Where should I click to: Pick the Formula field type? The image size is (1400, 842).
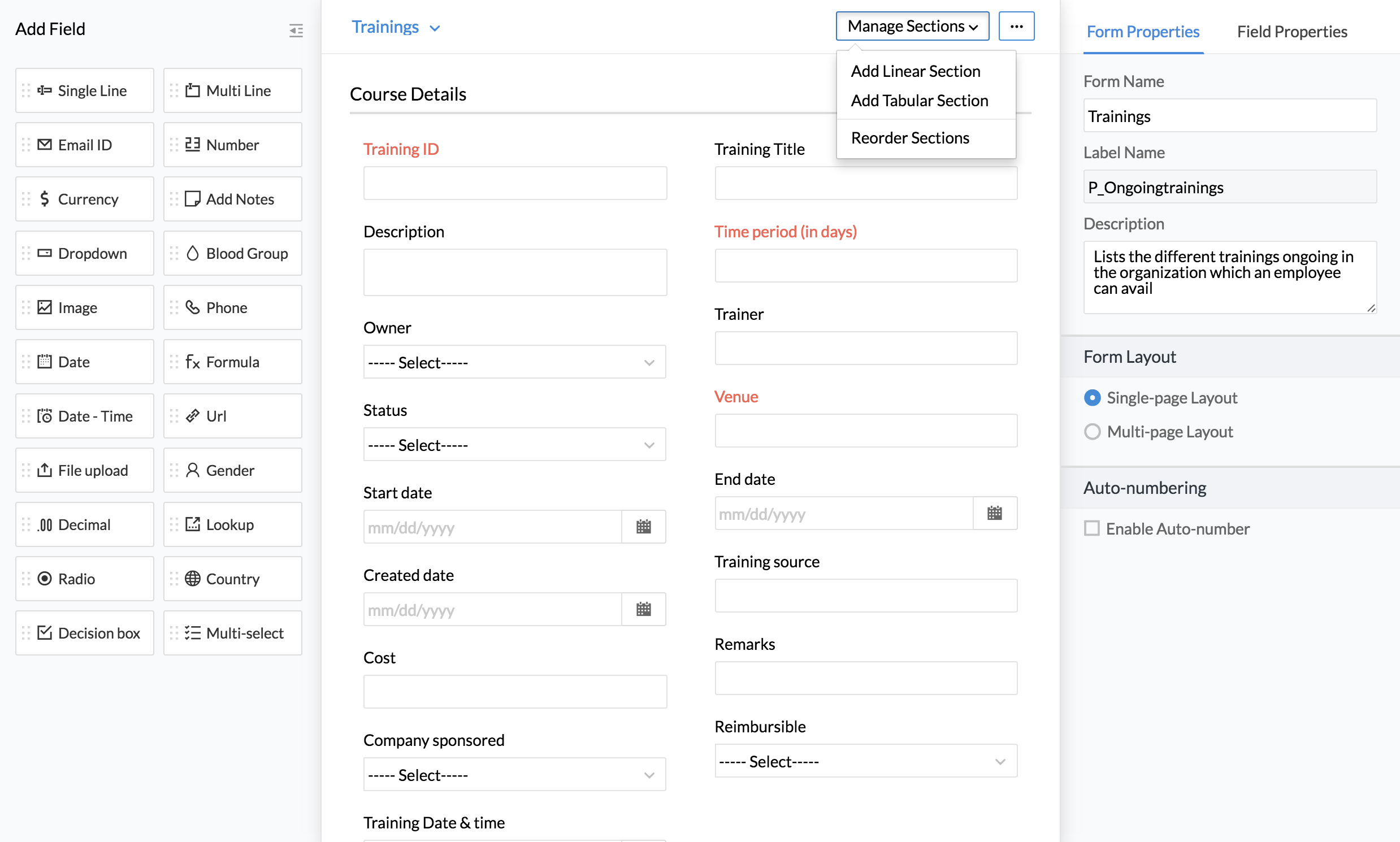233,362
